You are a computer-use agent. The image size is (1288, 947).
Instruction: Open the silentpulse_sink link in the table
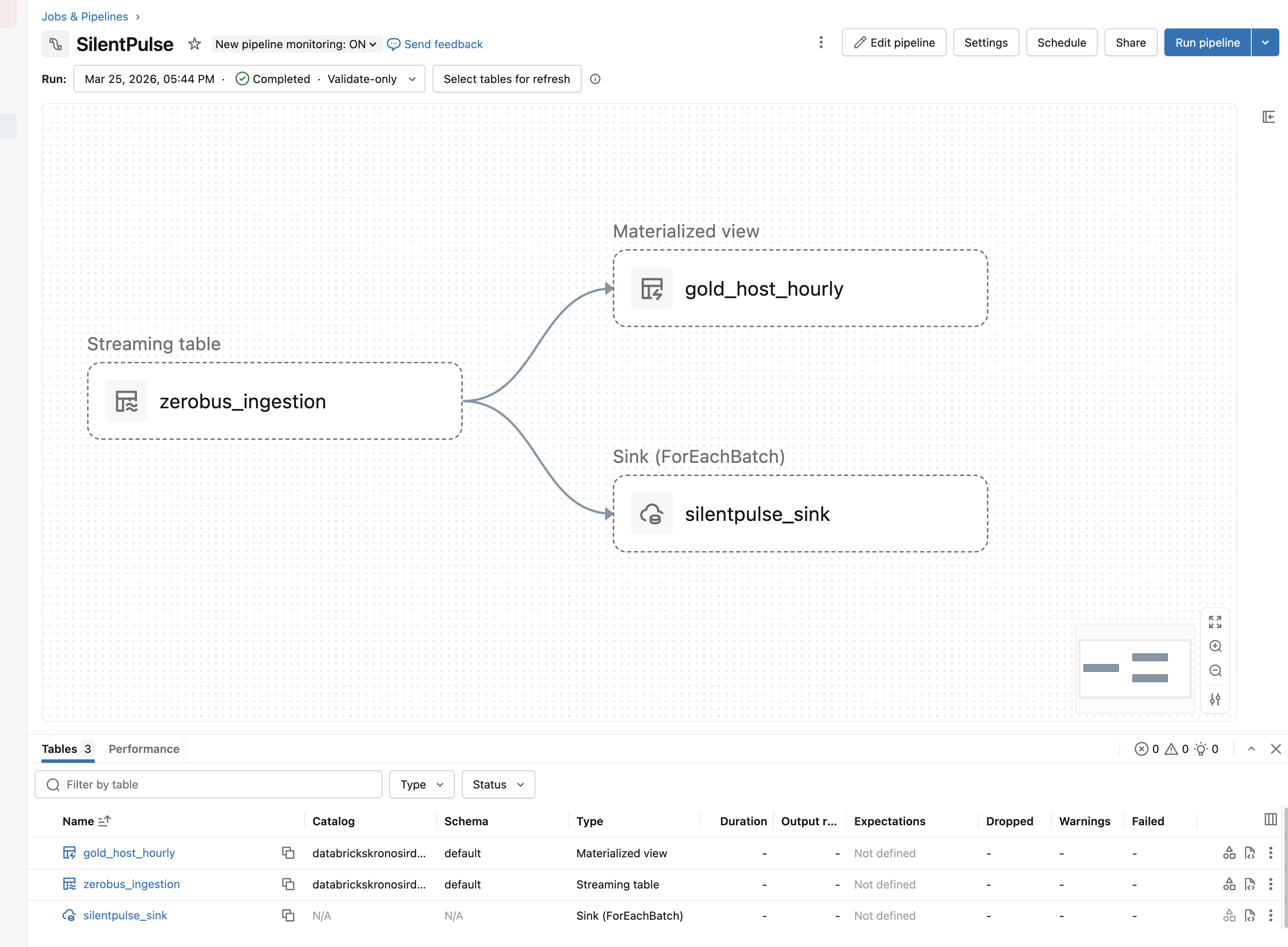[125, 915]
